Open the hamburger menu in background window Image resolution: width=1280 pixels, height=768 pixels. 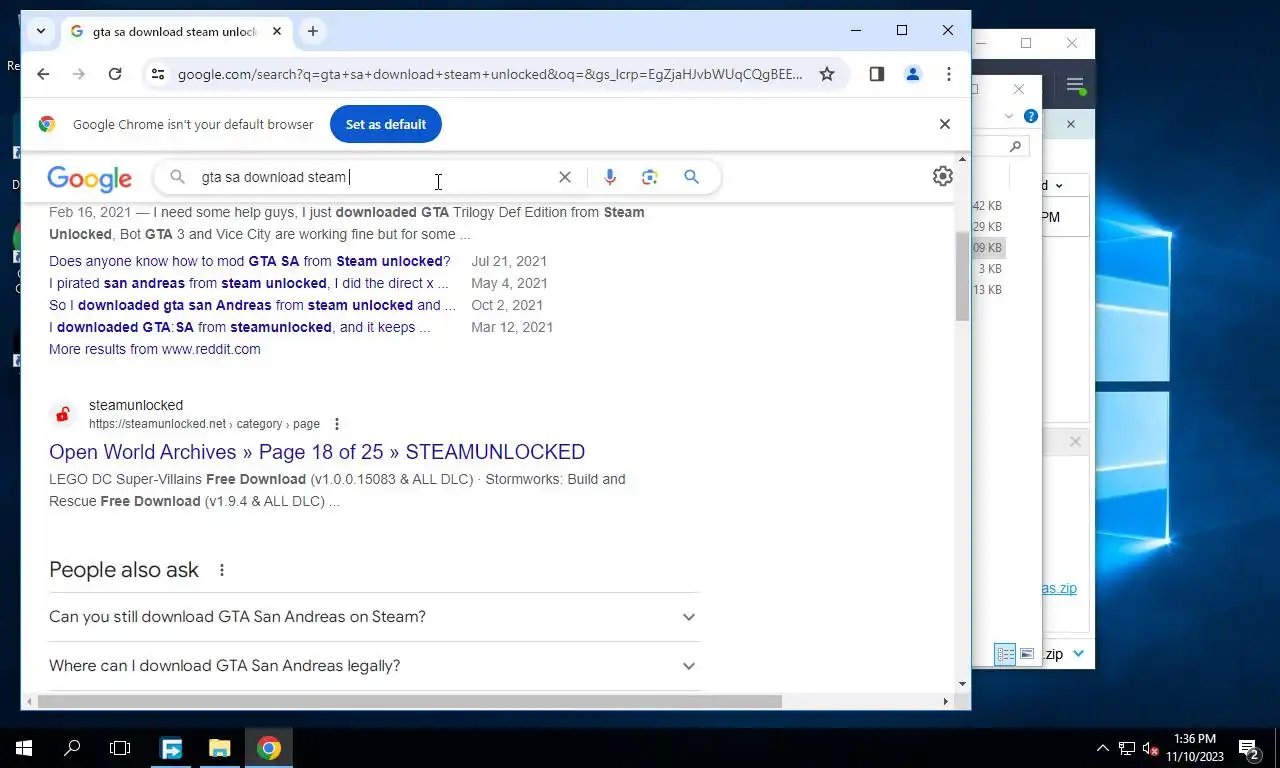(1075, 86)
